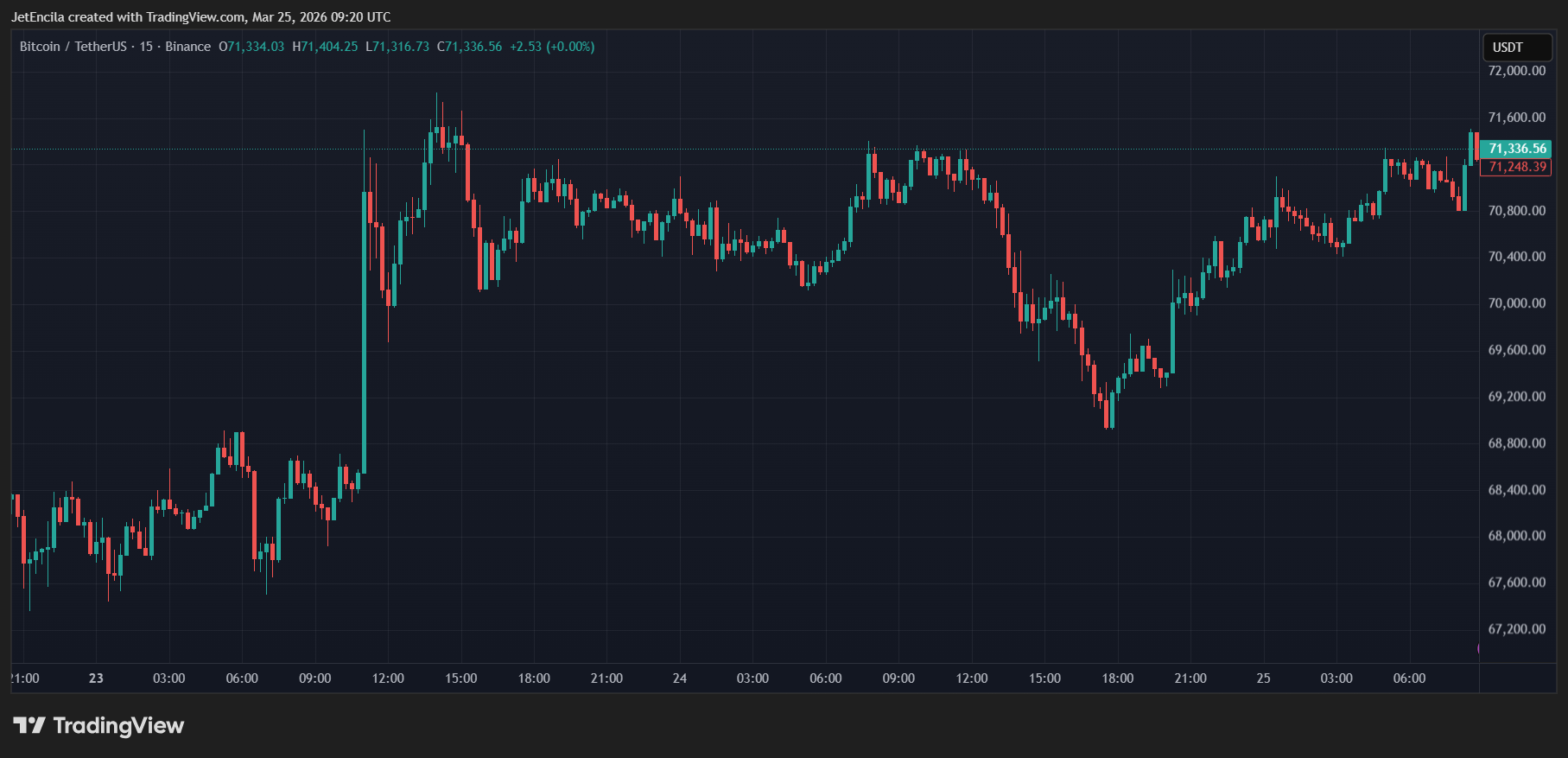1568x758 pixels.
Task: Click the TradingView wordmark text at the bottom
Action: 118,725
